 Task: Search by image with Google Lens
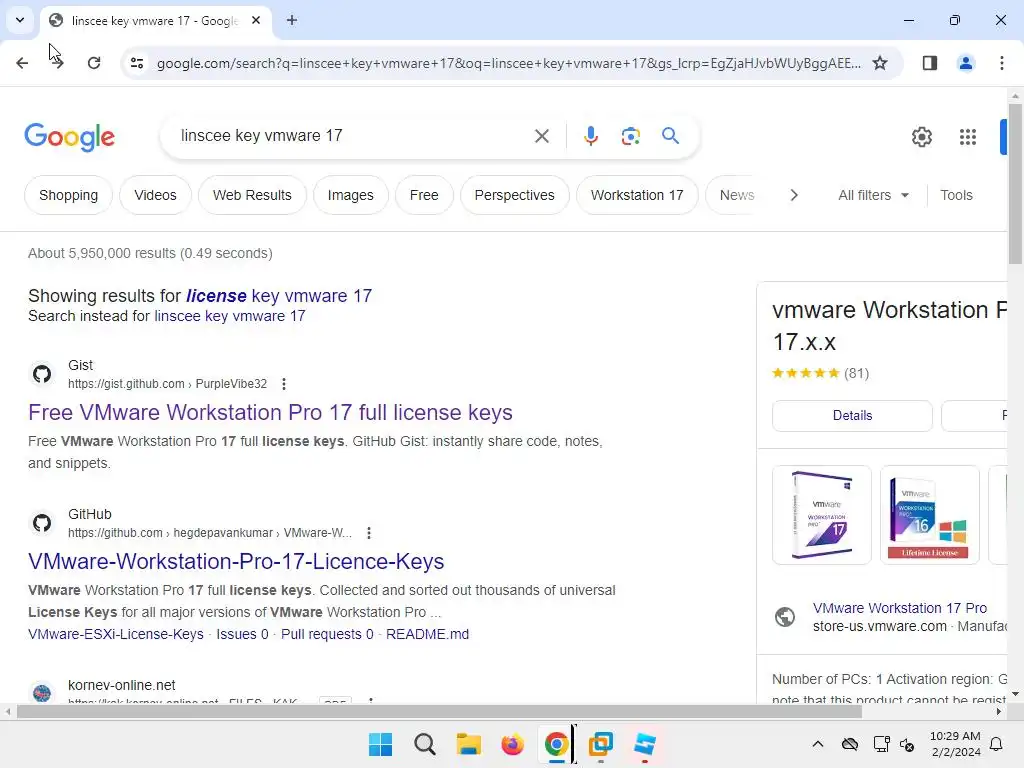[x=630, y=136]
